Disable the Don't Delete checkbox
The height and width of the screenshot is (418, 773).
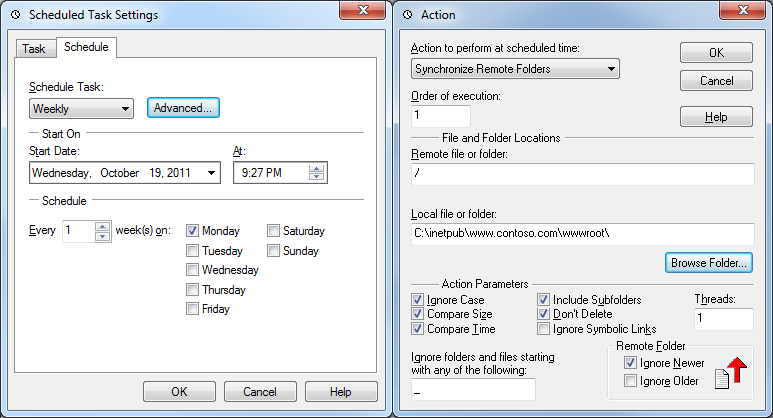point(544,314)
